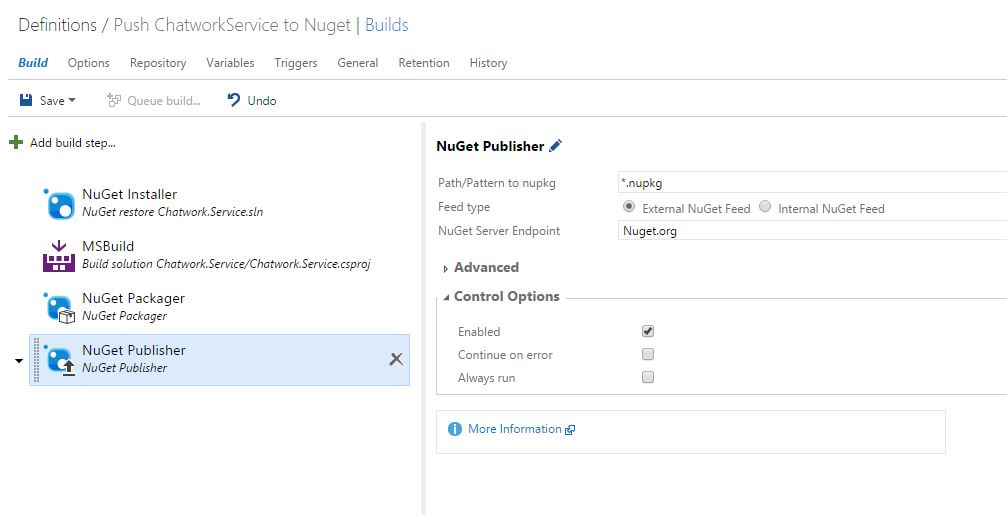Click the Definitions breadcrumb

coord(58,25)
